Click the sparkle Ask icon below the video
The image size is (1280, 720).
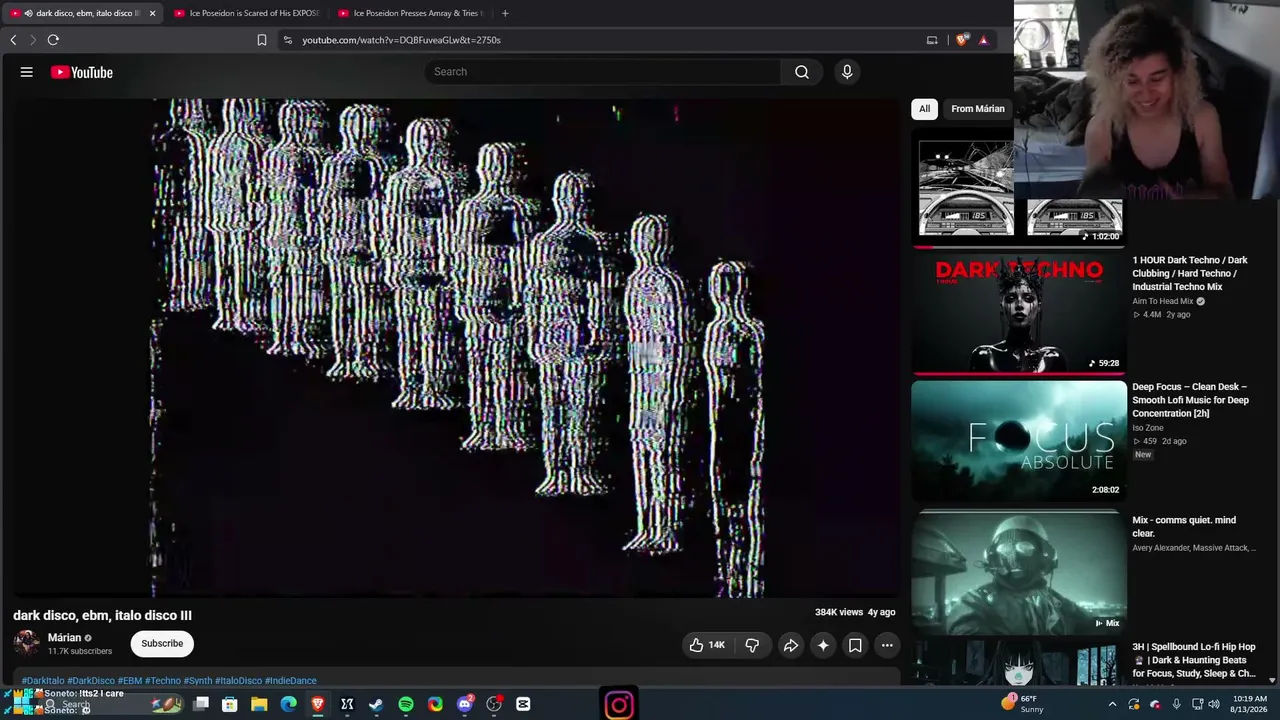[823, 645]
